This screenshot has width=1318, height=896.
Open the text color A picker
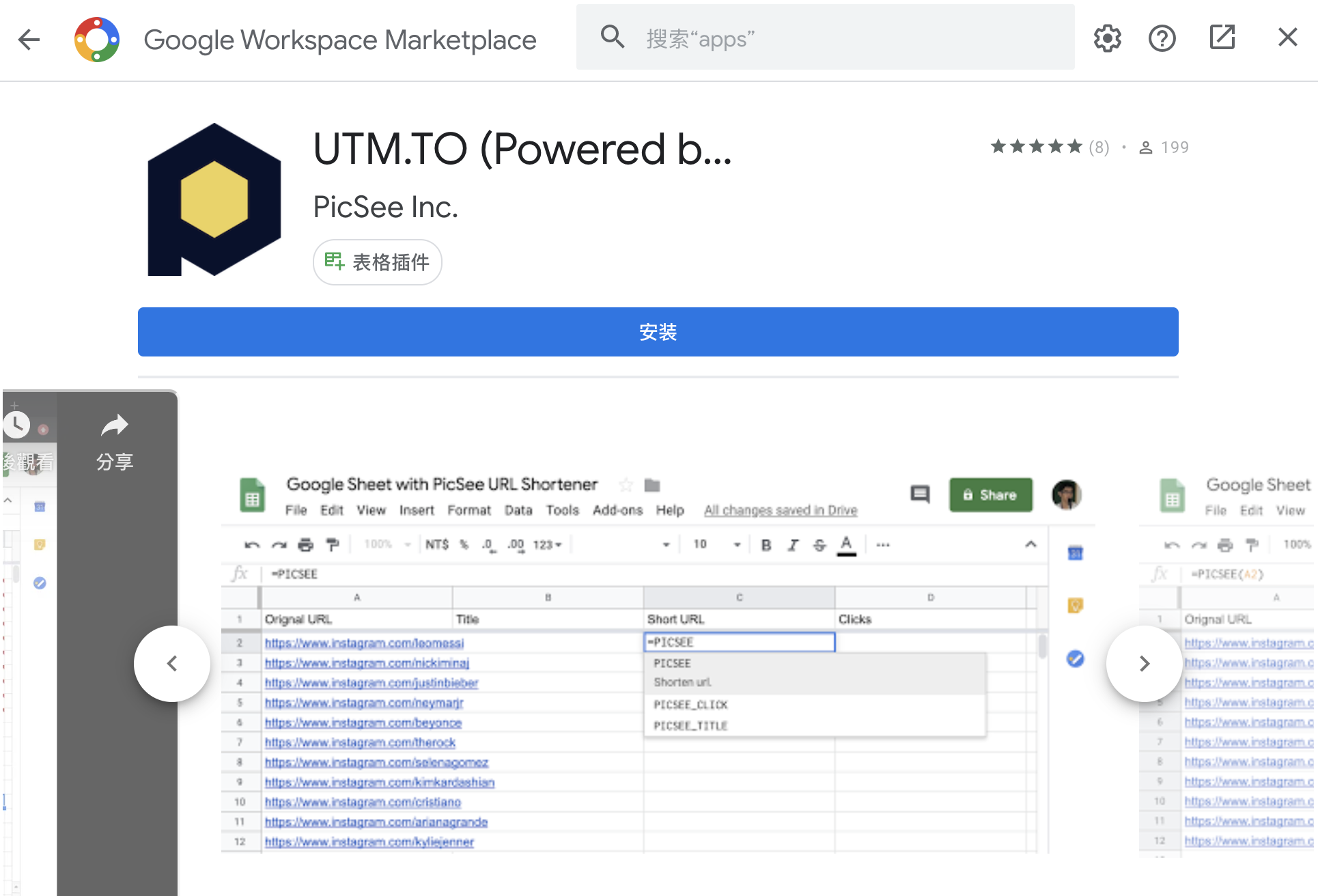(846, 545)
